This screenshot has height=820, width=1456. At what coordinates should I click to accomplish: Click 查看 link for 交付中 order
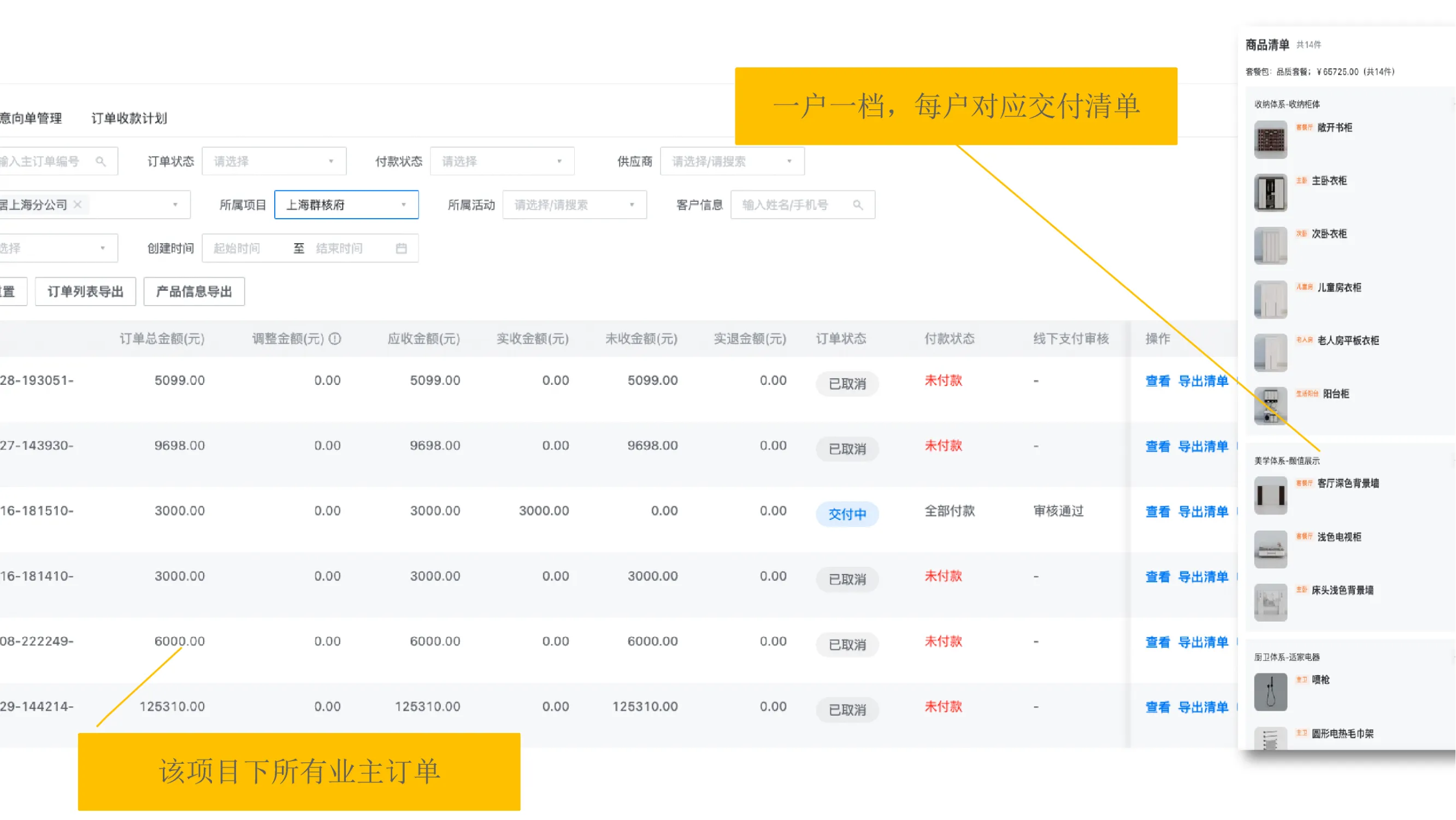click(x=1157, y=512)
